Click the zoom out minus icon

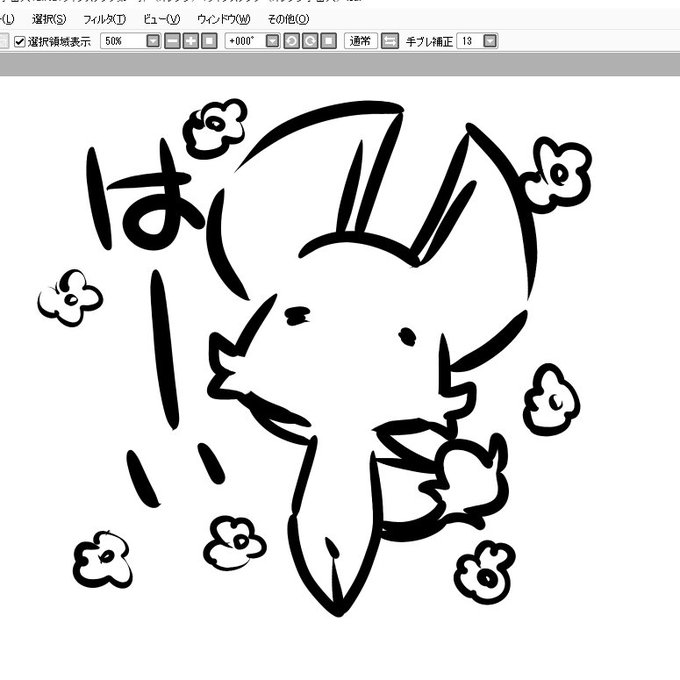[x=172, y=41]
